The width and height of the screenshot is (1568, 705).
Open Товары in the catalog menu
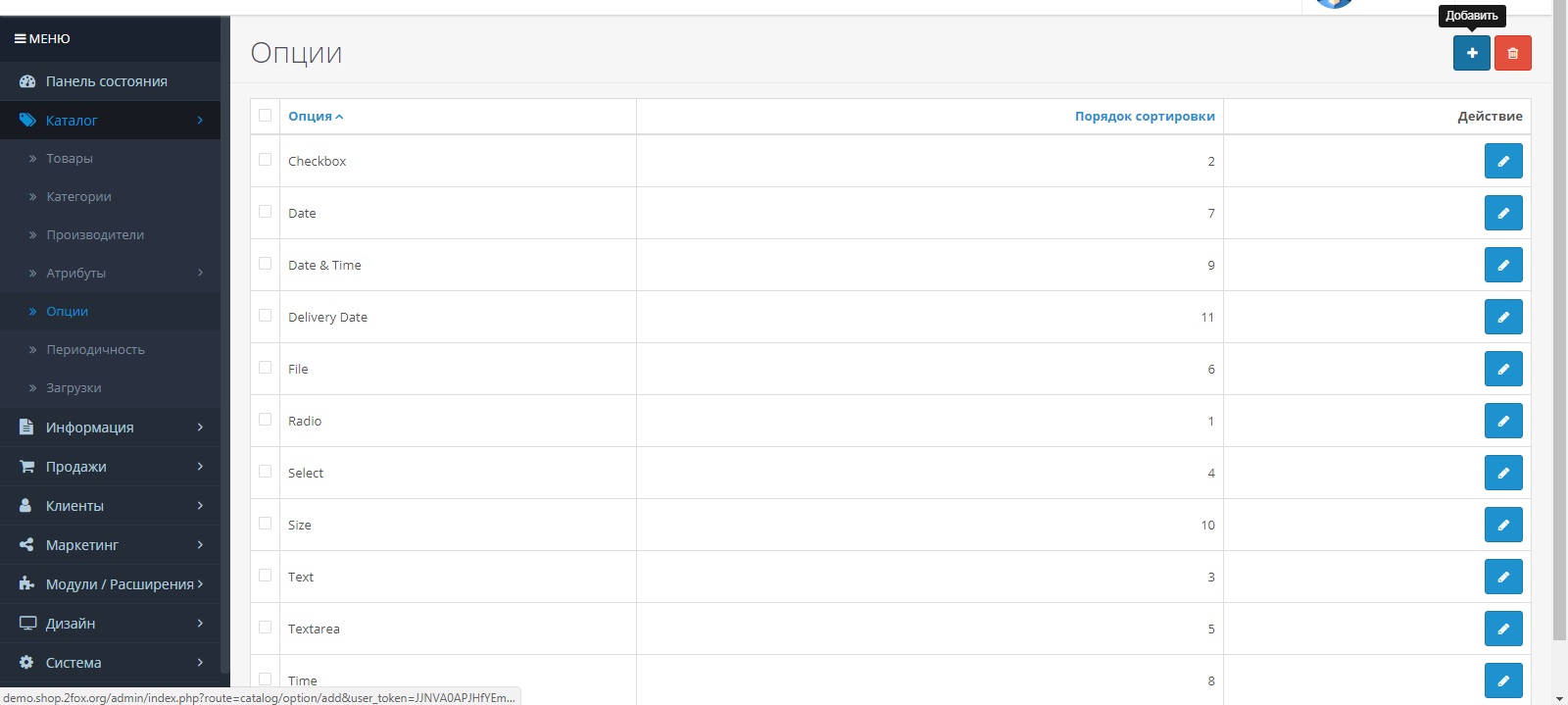(x=70, y=159)
